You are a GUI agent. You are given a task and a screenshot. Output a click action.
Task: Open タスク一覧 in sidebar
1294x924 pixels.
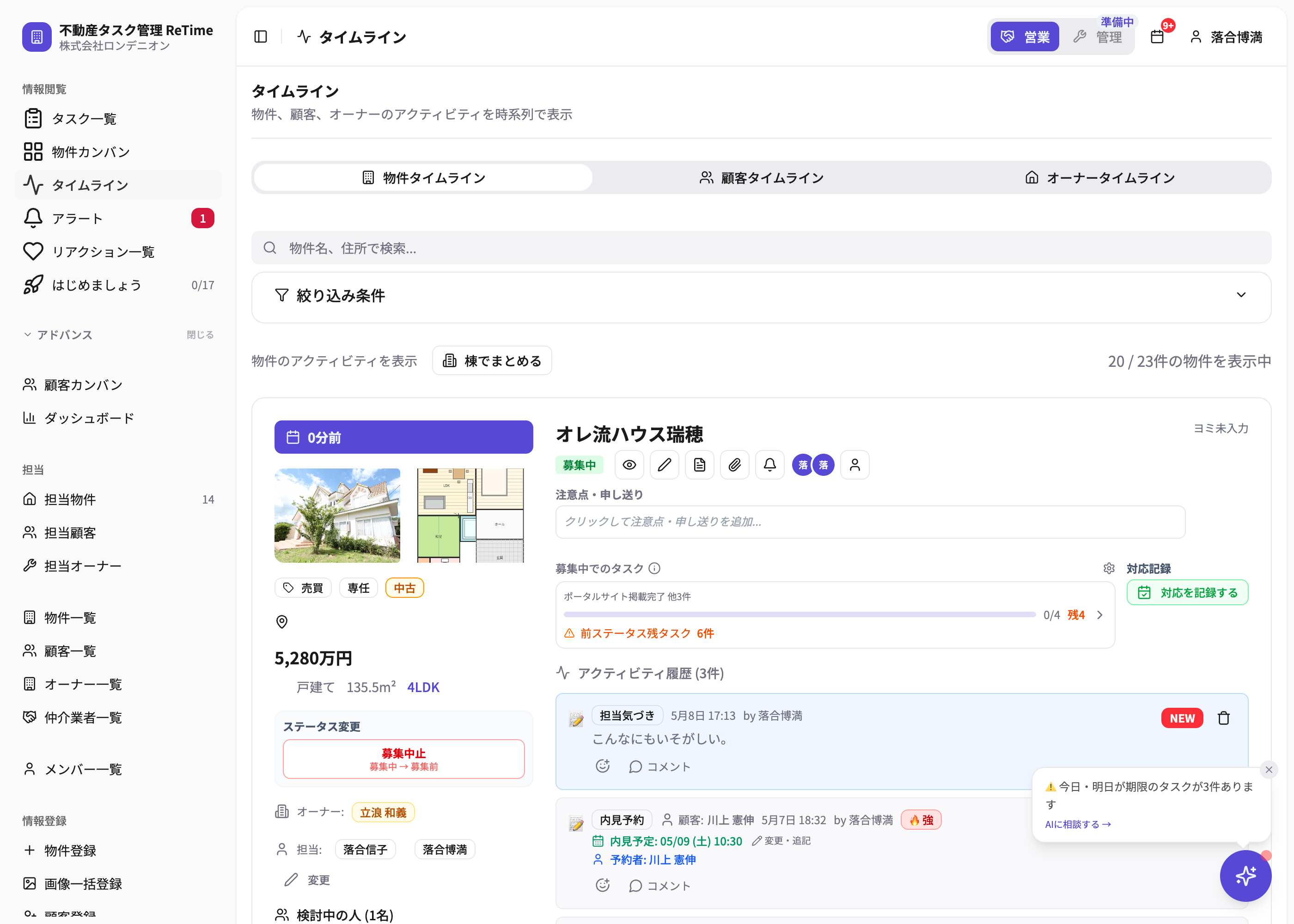point(118,118)
